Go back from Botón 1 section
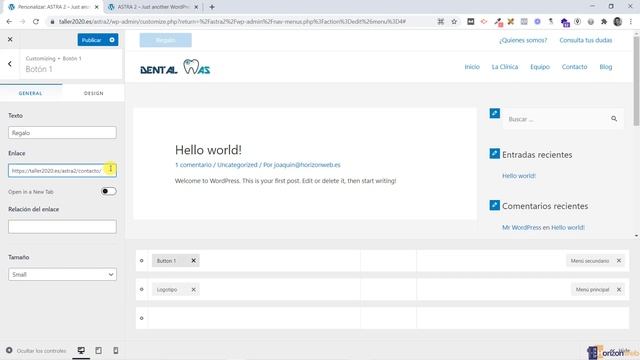This screenshot has width=640, height=360. pyautogui.click(x=9, y=64)
